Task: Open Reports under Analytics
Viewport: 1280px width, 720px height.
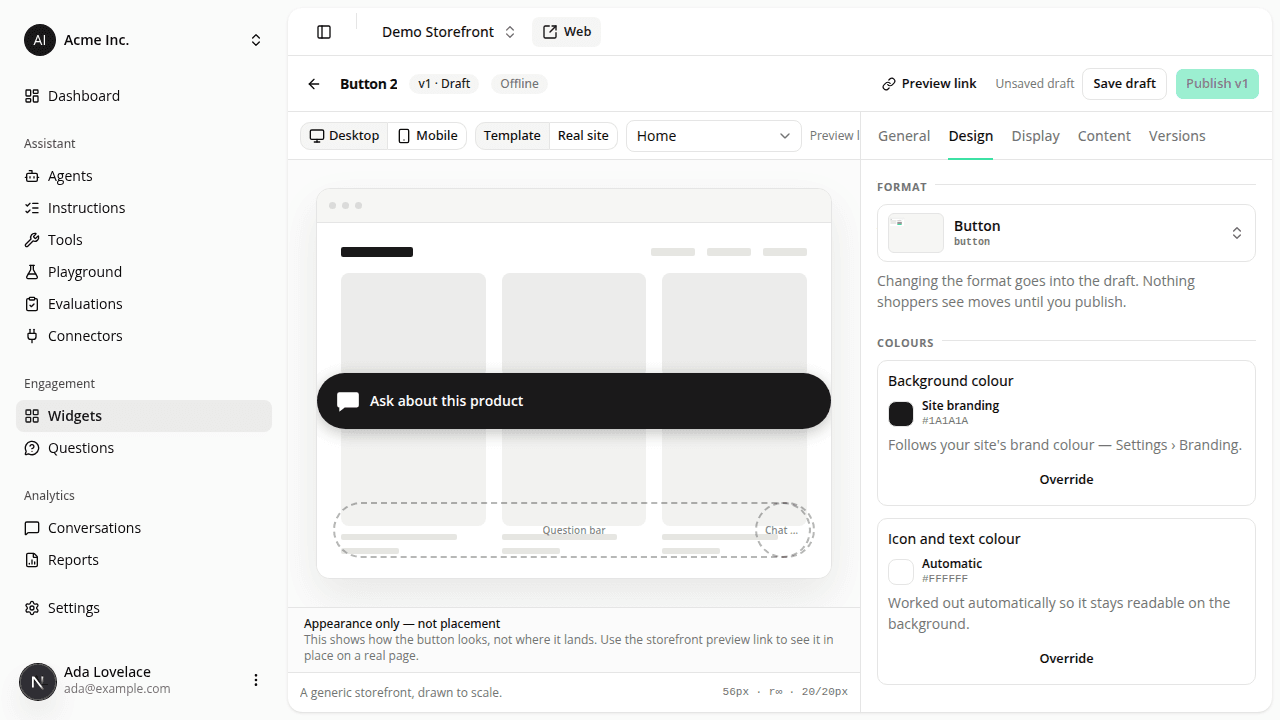Action: (144, 560)
